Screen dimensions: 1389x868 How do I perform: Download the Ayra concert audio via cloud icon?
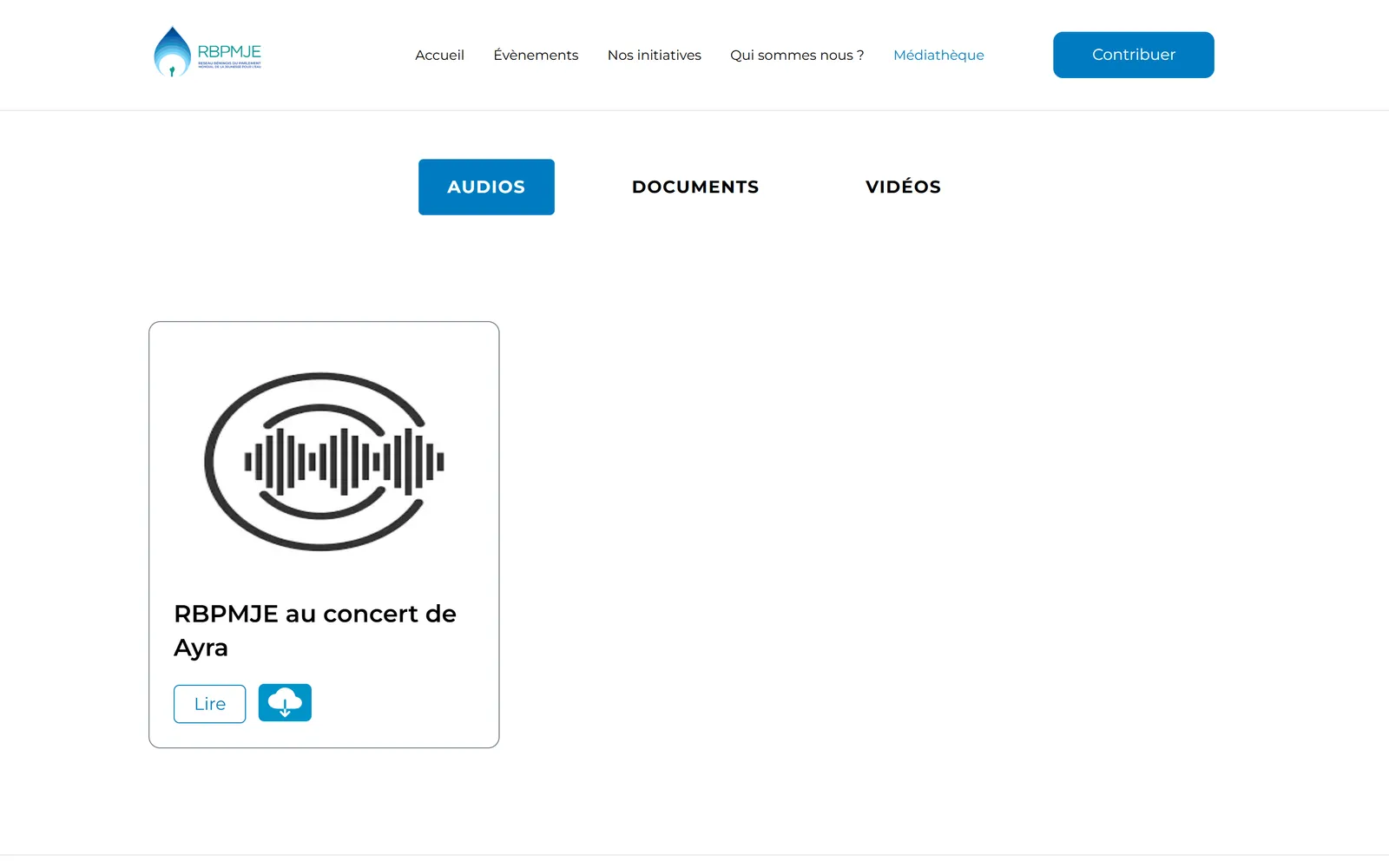[285, 703]
